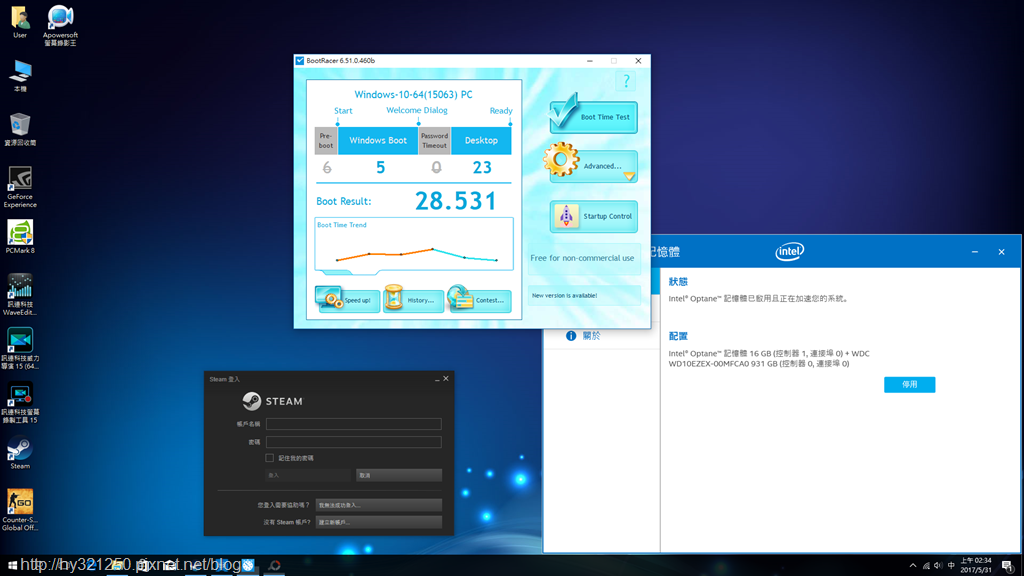This screenshot has height=576, width=1024.
Task: Select the Steam desktop shortcut
Action: point(20,453)
